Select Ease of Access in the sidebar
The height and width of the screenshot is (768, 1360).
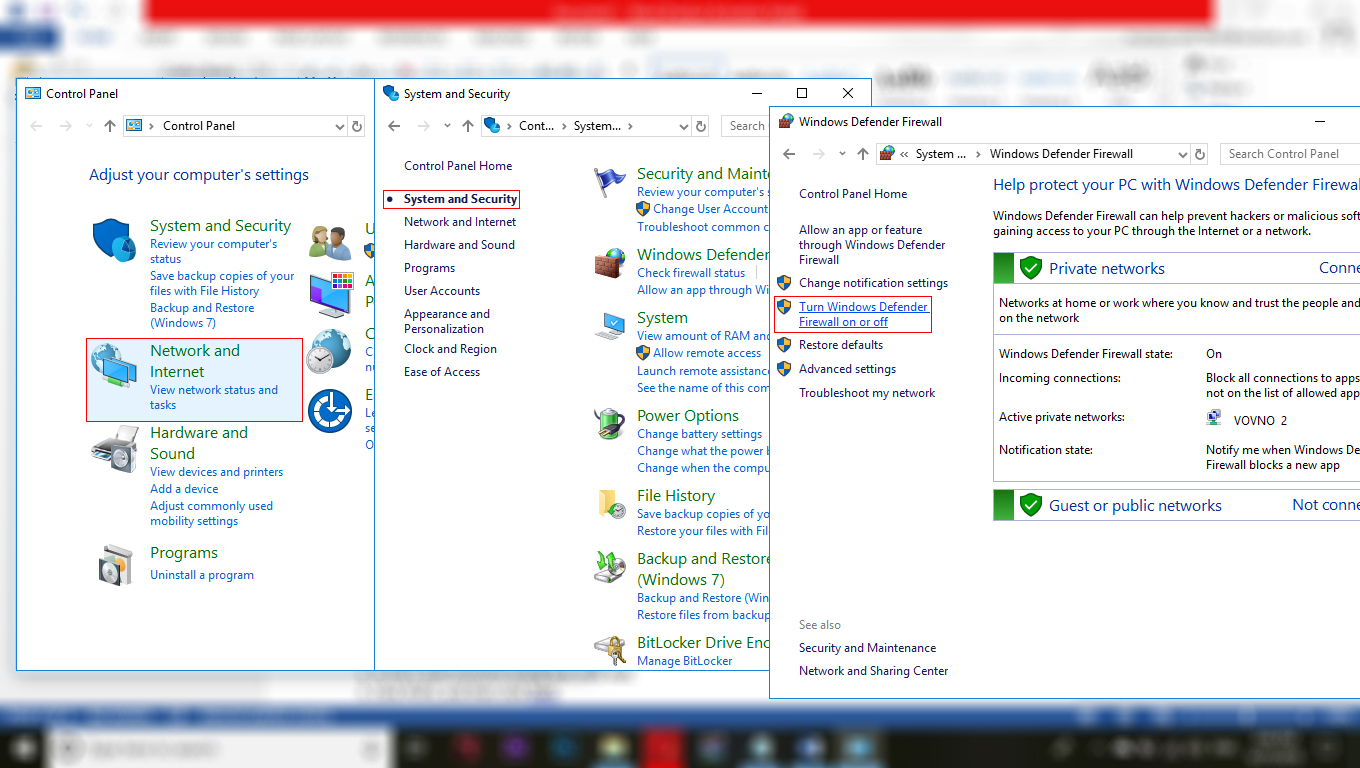[x=442, y=372]
